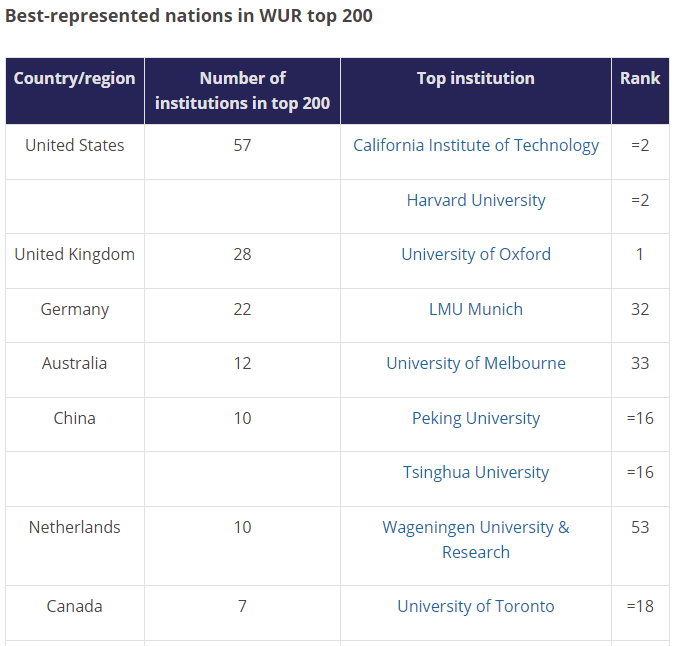Image resolution: width=675 pixels, height=646 pixels.
Task: Open the LMU Munich link
Action: coord(476,309)
